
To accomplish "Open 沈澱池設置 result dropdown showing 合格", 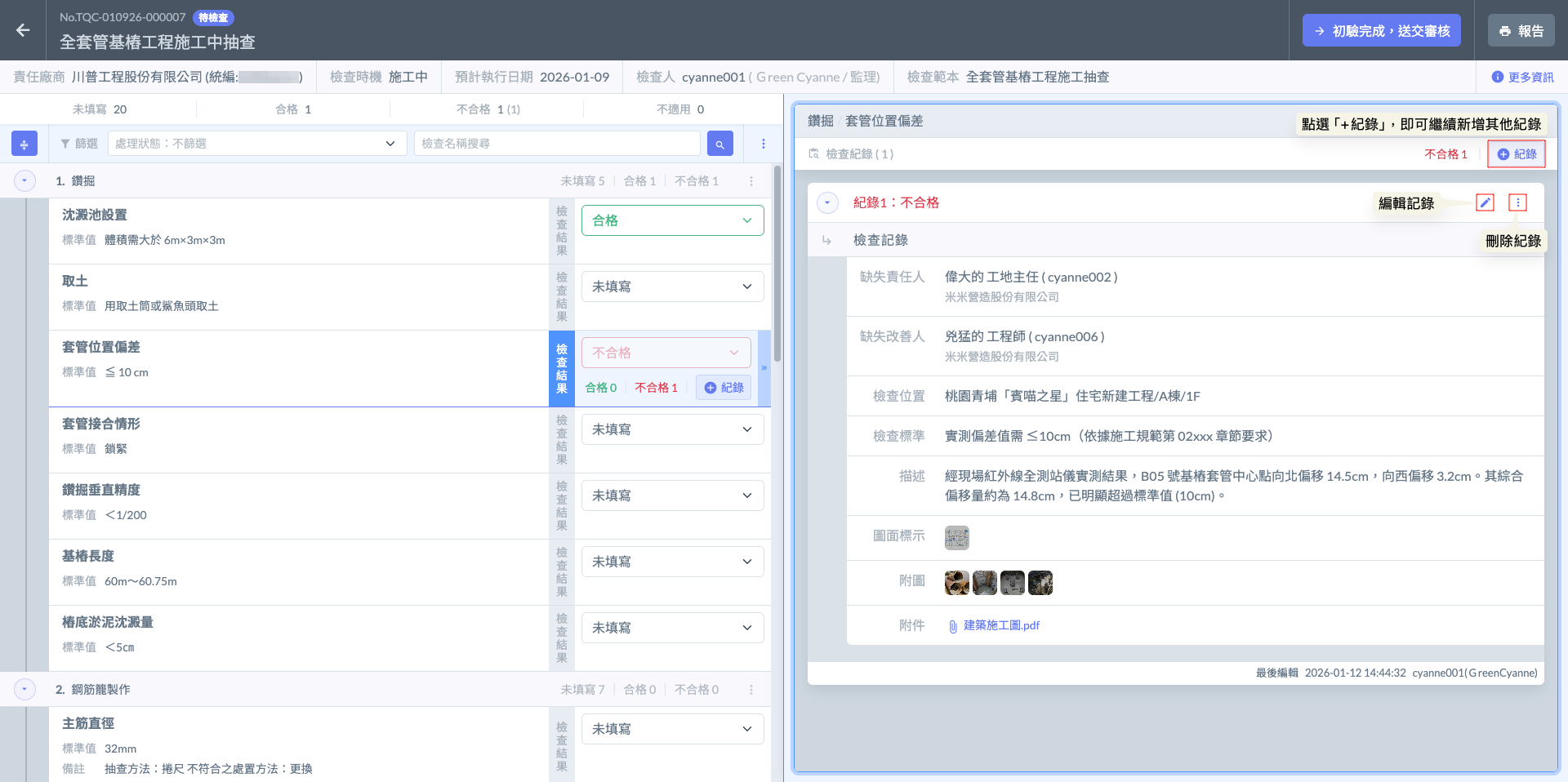I will (672, 220).
